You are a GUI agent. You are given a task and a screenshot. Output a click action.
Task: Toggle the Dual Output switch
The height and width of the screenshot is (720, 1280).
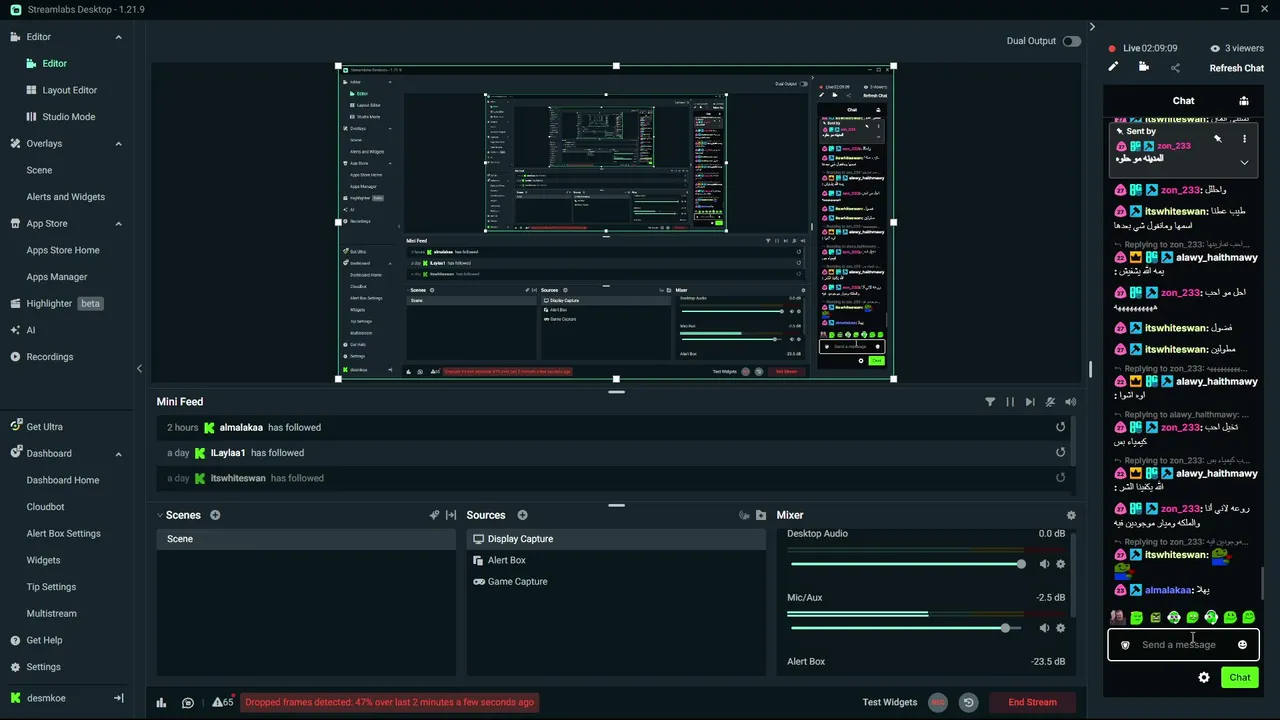pyautogui.click(x=1072, y=41)
